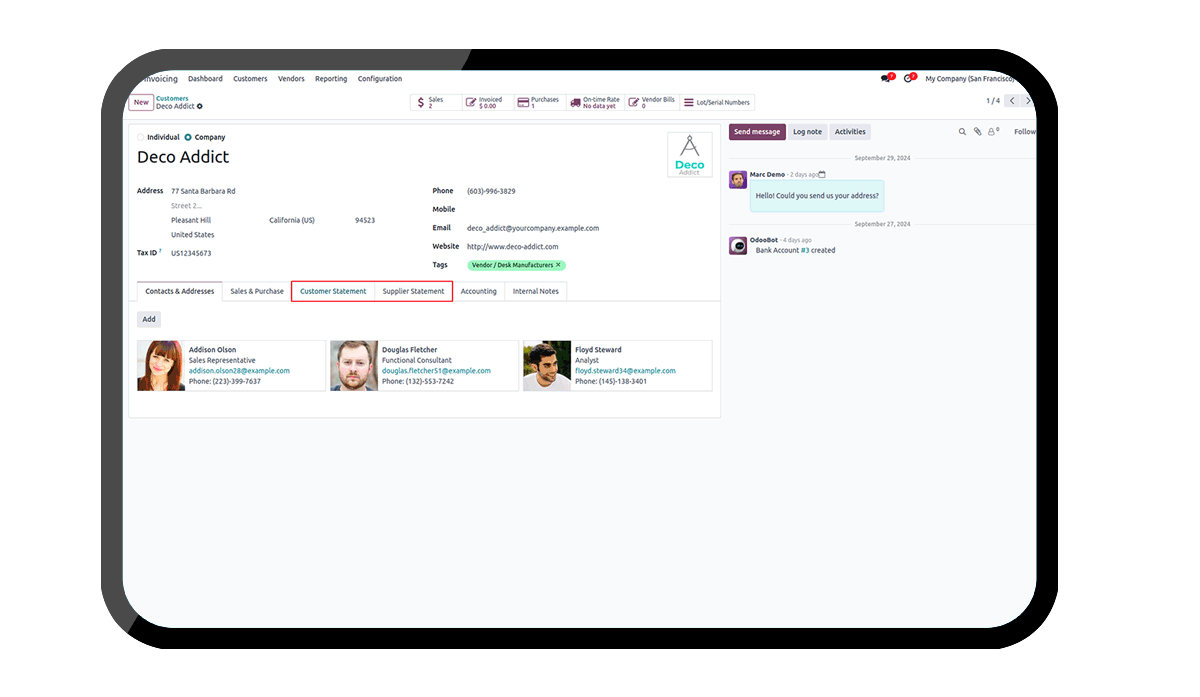Click the Add contact button
Screen dimensions: 1200x697
(149, 319)
